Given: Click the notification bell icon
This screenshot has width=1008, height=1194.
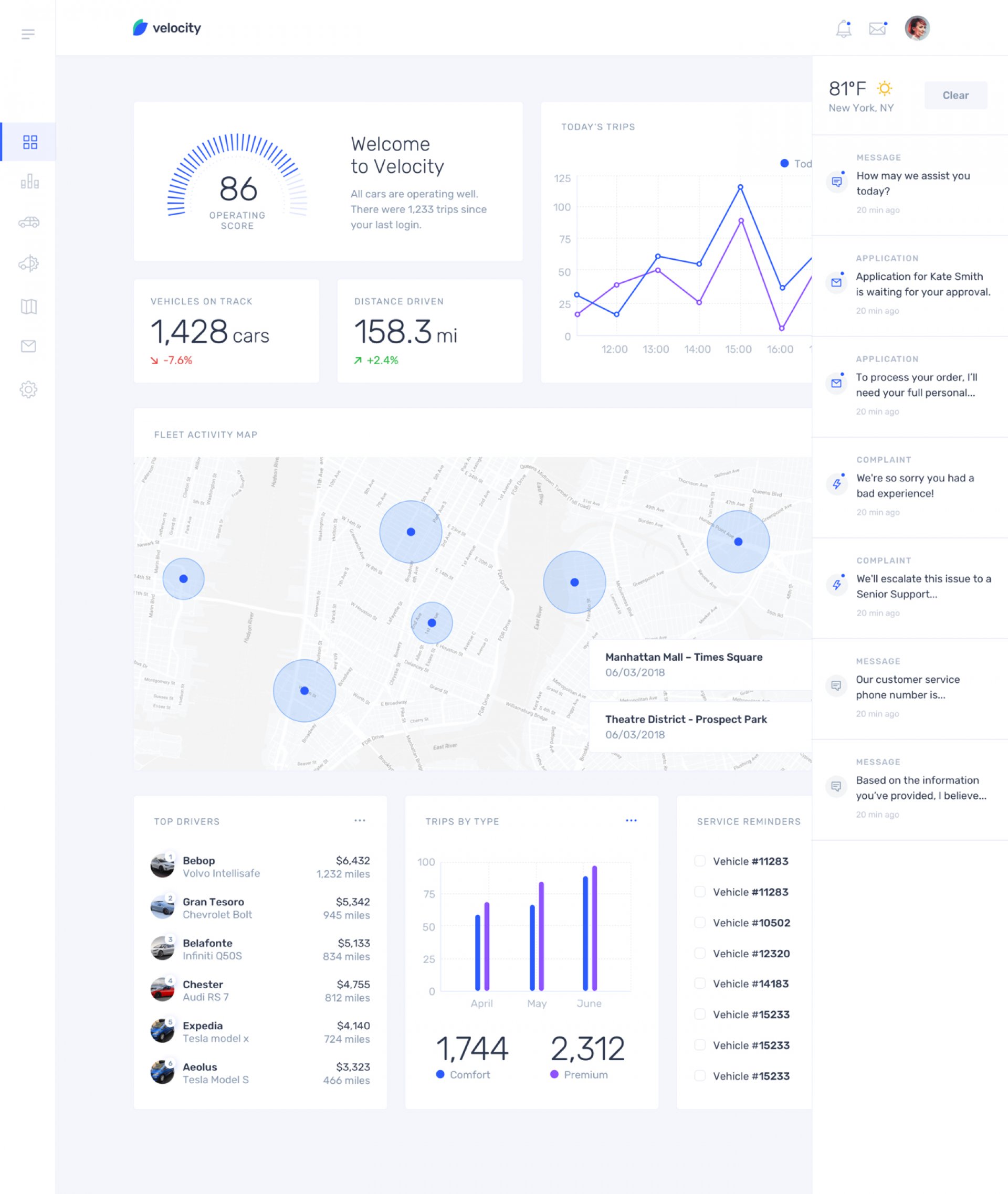Looking at the screenshot, I should pyautogui.click(x=844, y=28).
